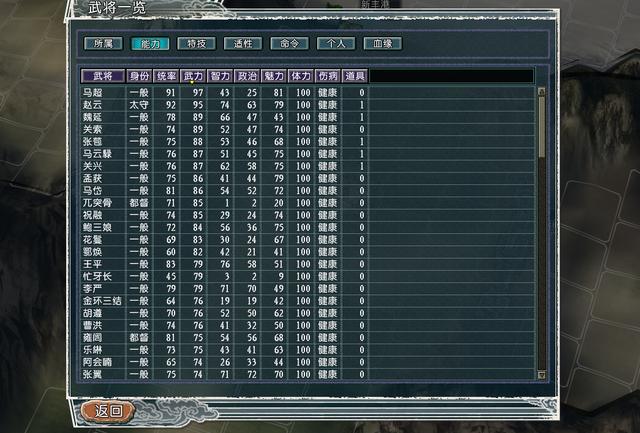The image size is (640, 433).
Task: Click 武力 value 97 for 马超
Action: (198, 93)
